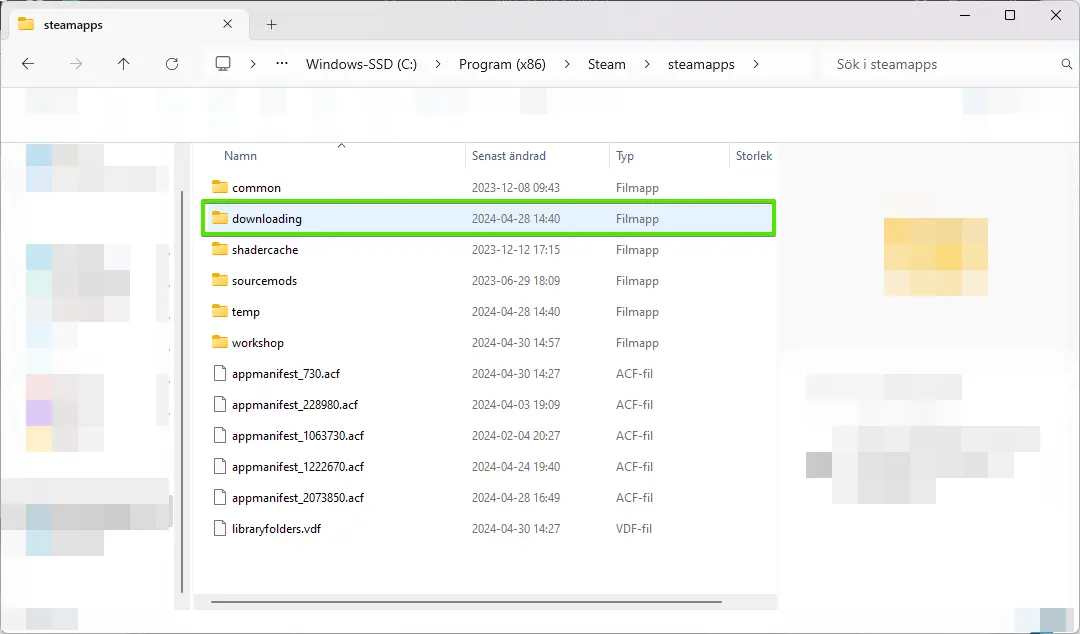Sort by the Typ column header
Image resolution: width=1080 pixels, height=634 pixels.
click(x=625, y=156)
